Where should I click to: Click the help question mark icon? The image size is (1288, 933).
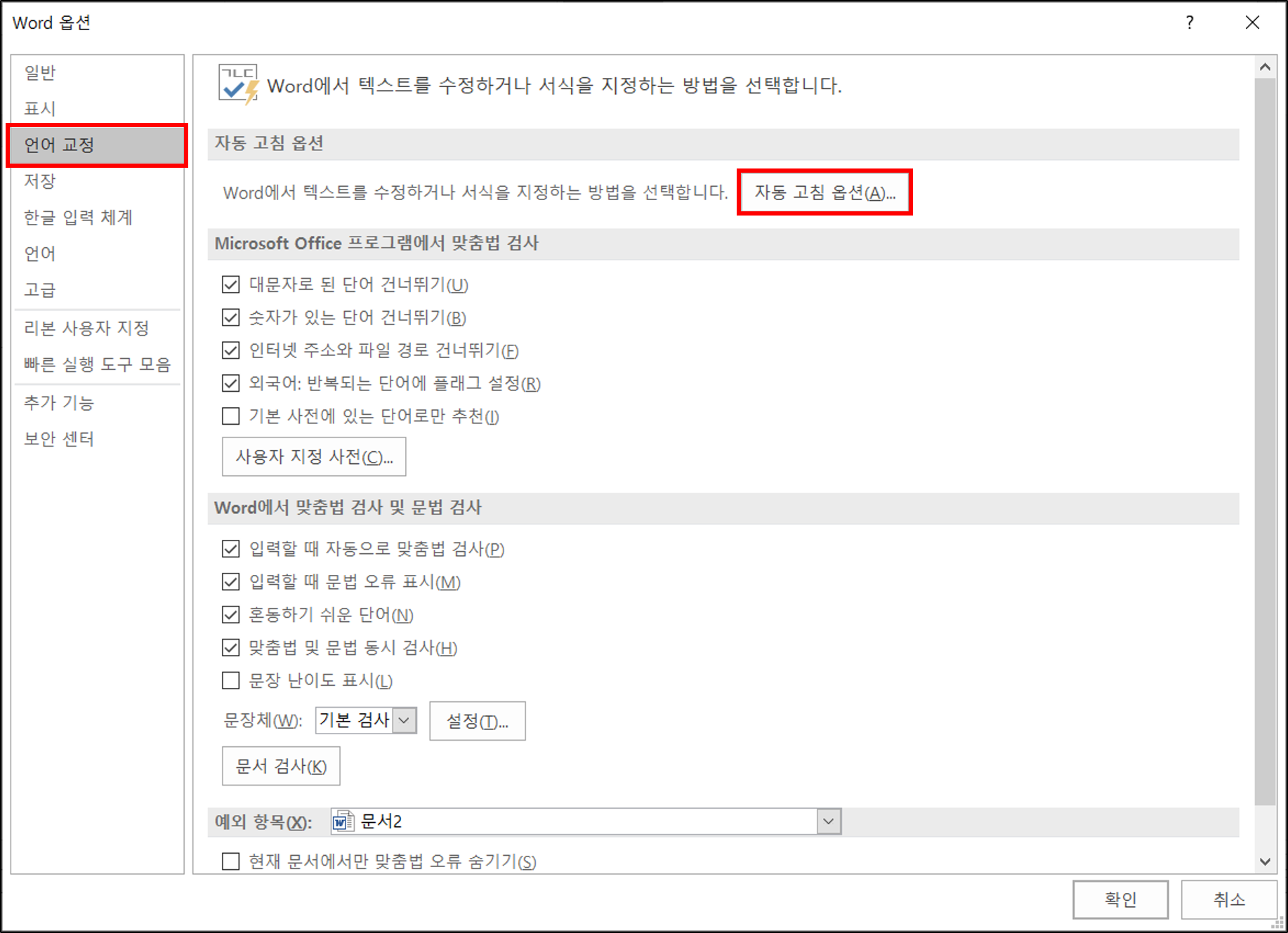(x=1190, y=22)
